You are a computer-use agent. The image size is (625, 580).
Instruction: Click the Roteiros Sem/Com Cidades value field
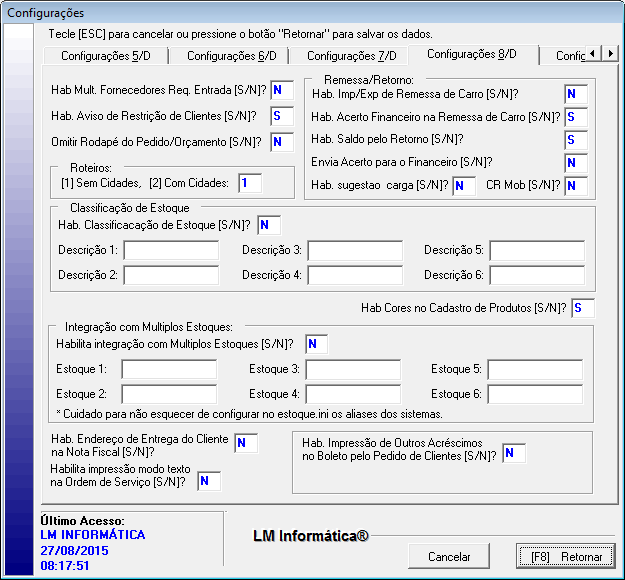click(250, 182)
